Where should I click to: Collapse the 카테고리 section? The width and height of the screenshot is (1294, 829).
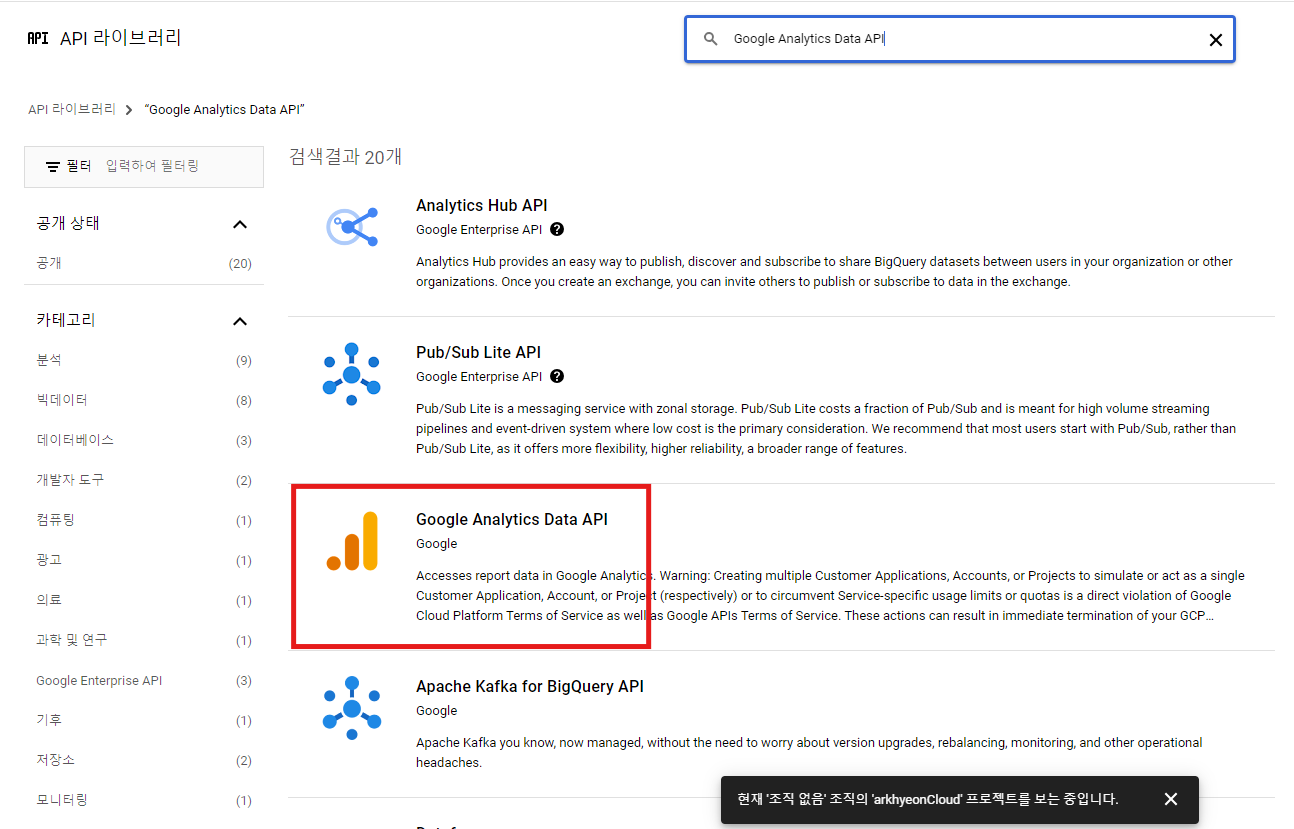240,321
